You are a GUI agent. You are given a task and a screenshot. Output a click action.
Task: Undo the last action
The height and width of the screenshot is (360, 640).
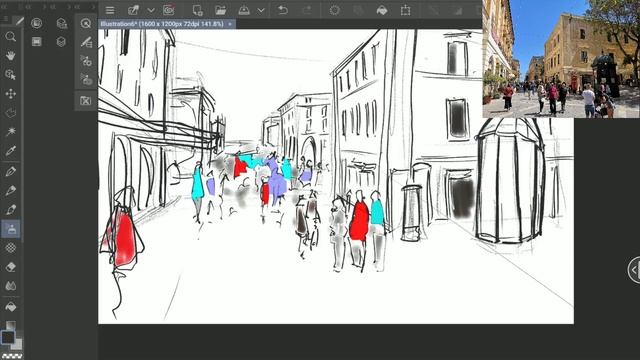click(x=282, y=10)
